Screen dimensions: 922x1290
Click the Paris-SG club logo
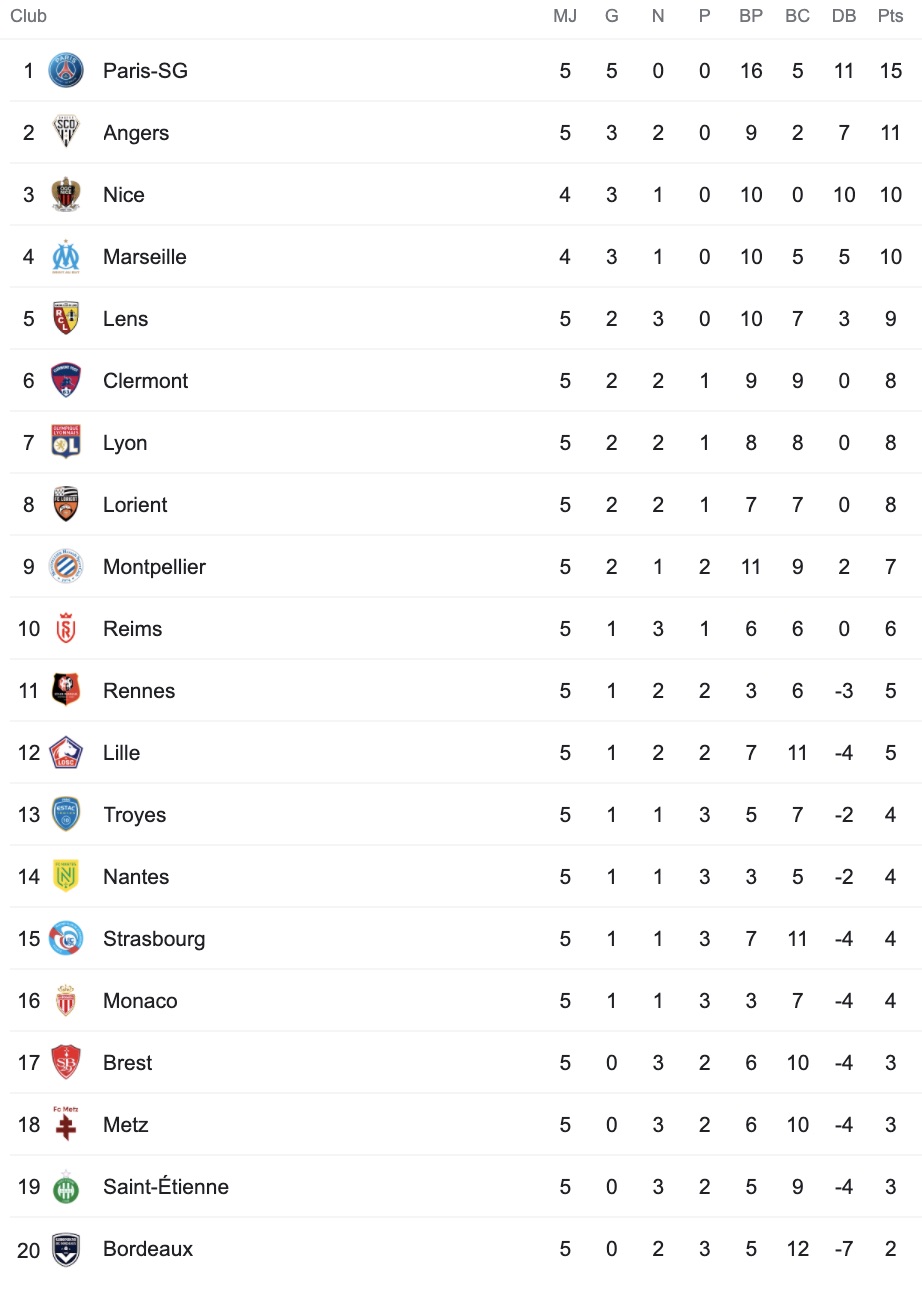pos(66,71)
